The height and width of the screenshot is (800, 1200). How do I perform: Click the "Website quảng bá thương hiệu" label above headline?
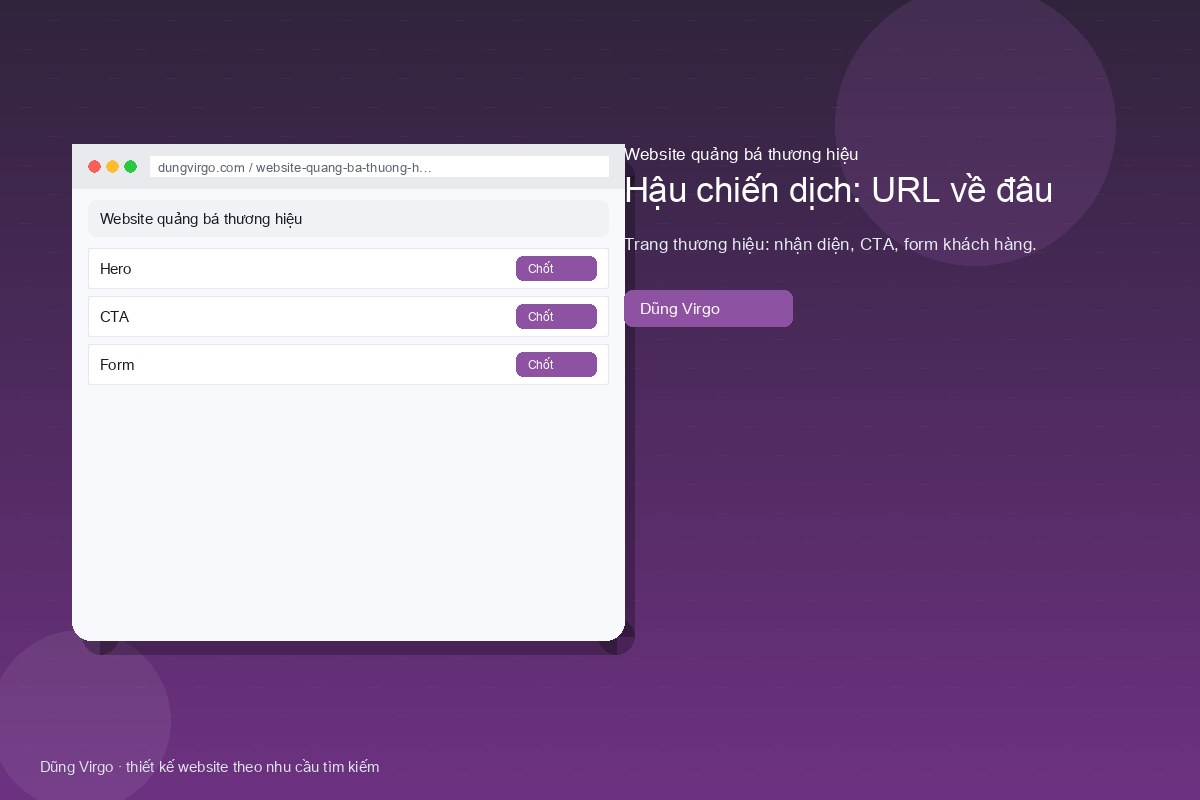(x=741, y=154)
